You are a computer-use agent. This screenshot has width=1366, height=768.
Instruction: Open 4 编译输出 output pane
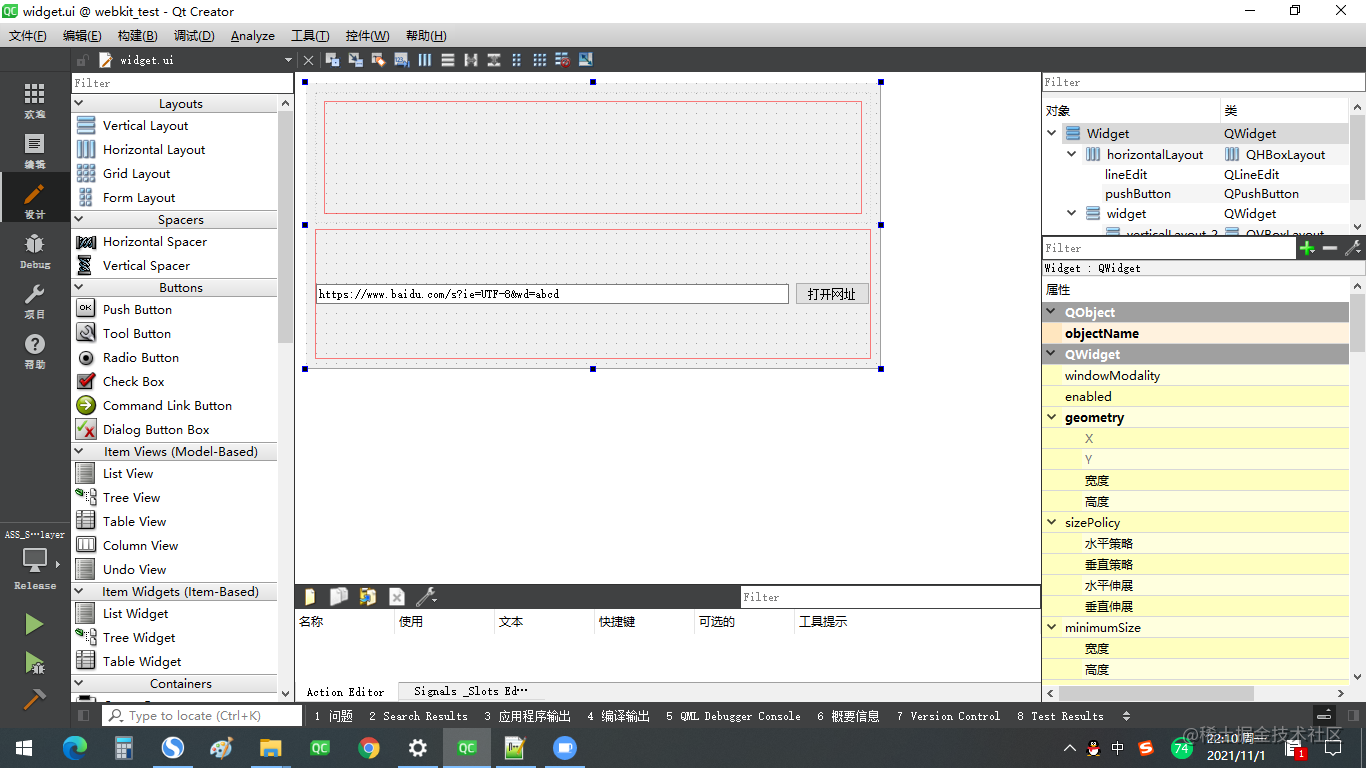pos(618,716)
